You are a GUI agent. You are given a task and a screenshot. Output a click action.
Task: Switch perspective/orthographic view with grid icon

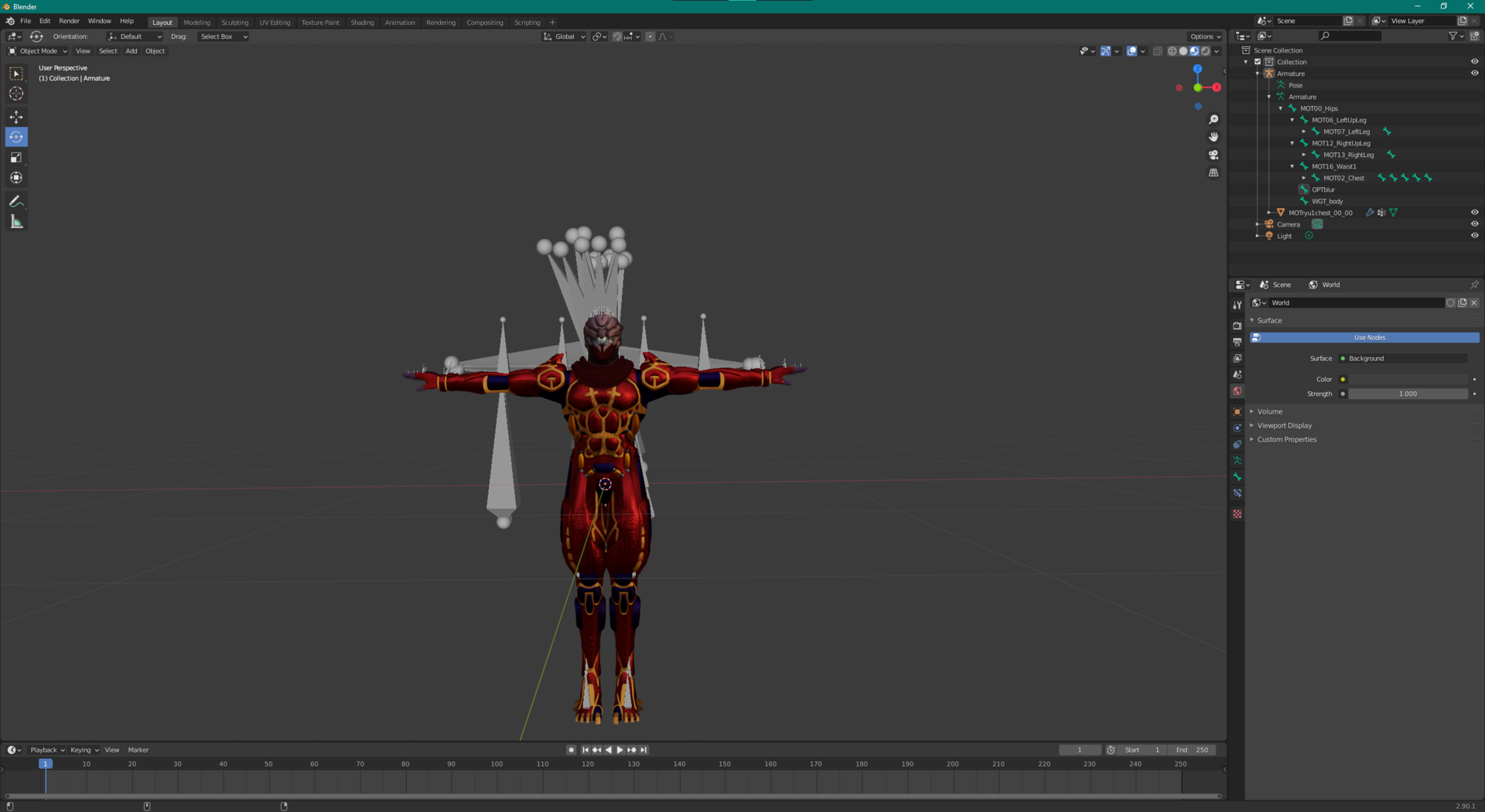1214,172
